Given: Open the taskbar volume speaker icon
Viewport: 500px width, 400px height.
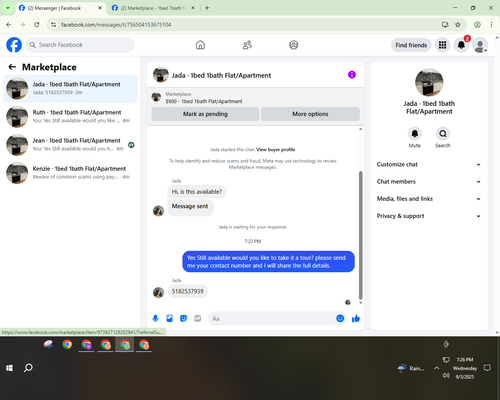Looking at the screenshot, I should 446,376.
